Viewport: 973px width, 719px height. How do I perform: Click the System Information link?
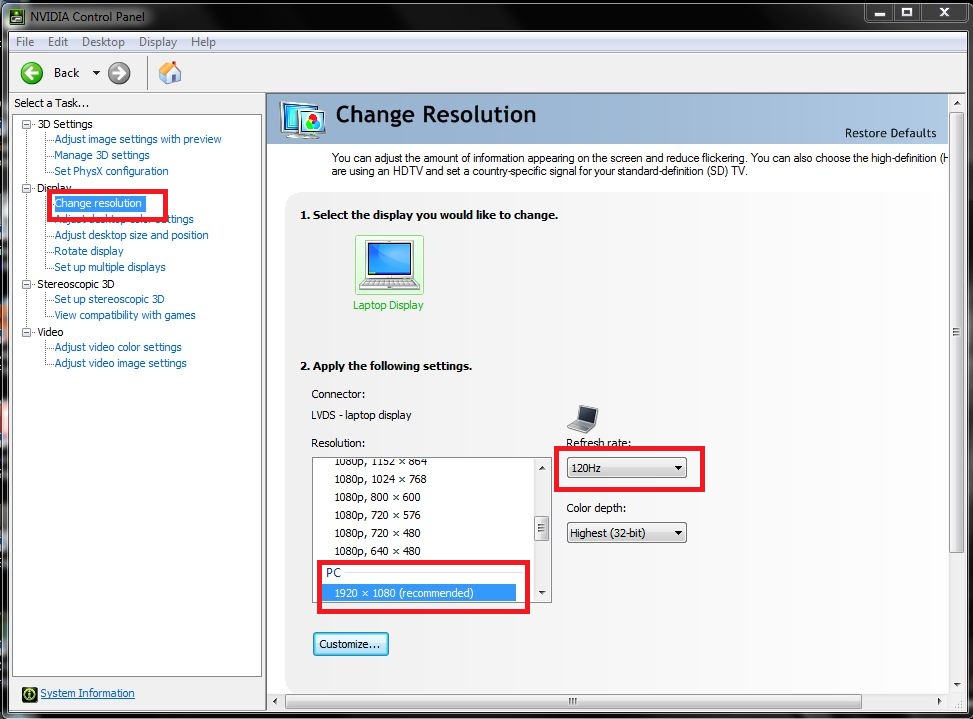click(87, 694)
